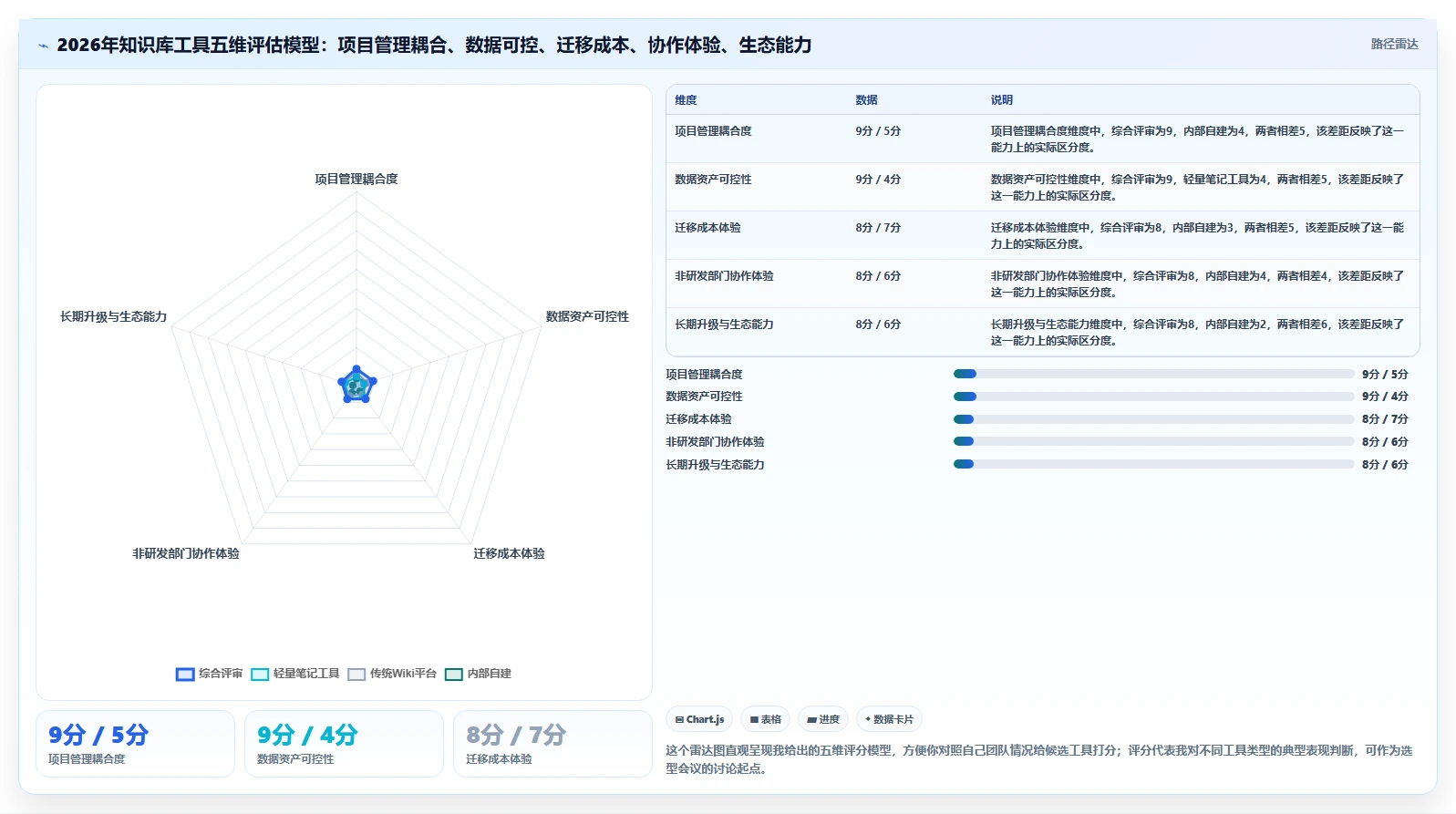1456x814 pixels.
Task: Click the 迁移成本体验 progress bar
Action: 1153,419
